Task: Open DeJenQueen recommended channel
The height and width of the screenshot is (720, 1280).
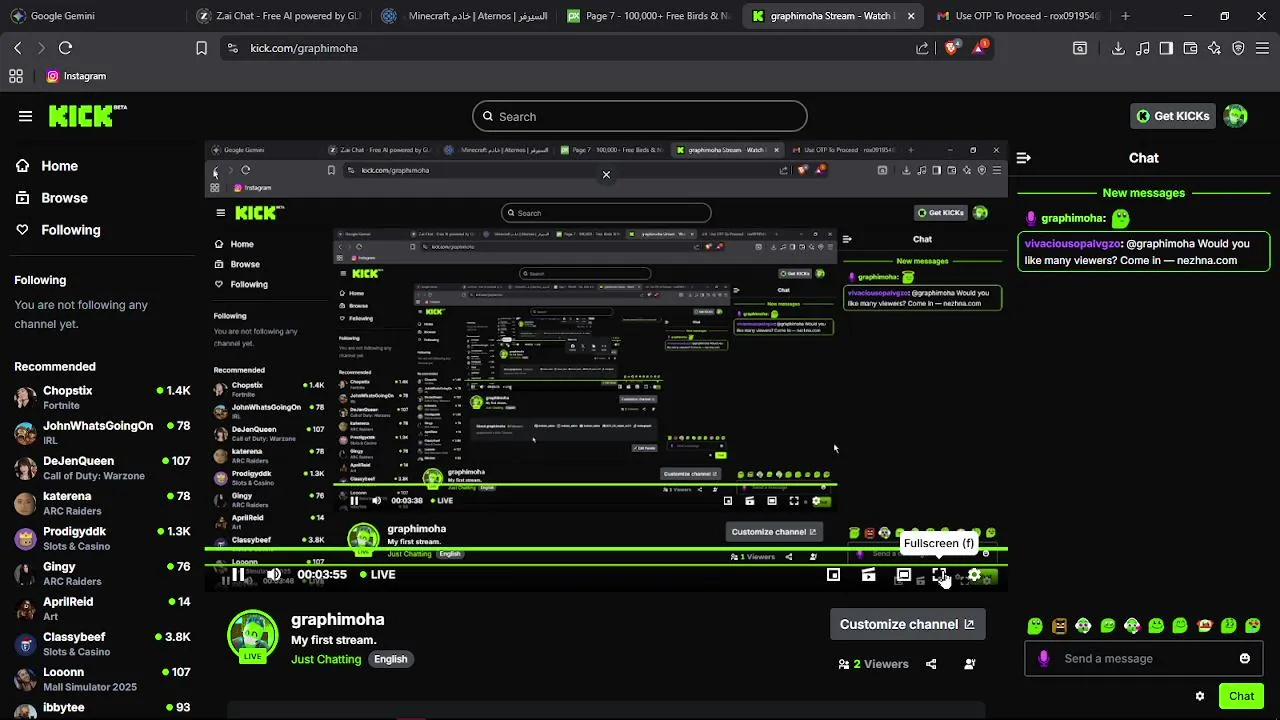Action: pos(100,468)
